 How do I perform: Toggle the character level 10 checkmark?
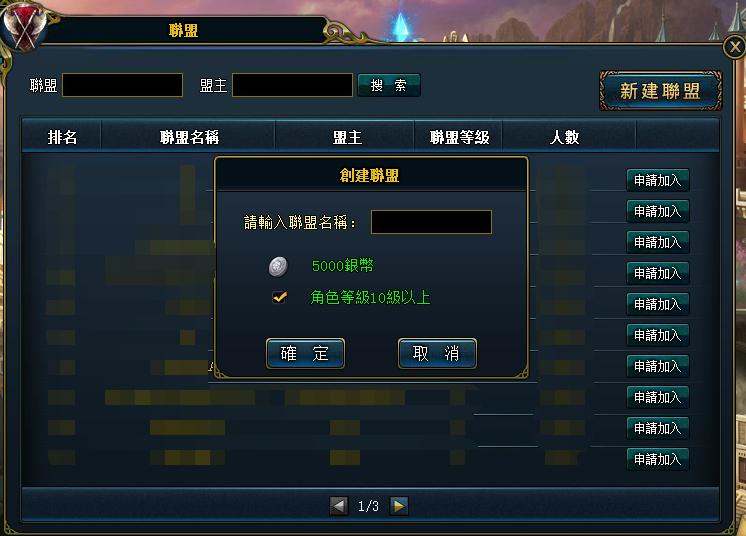[279, 298]
